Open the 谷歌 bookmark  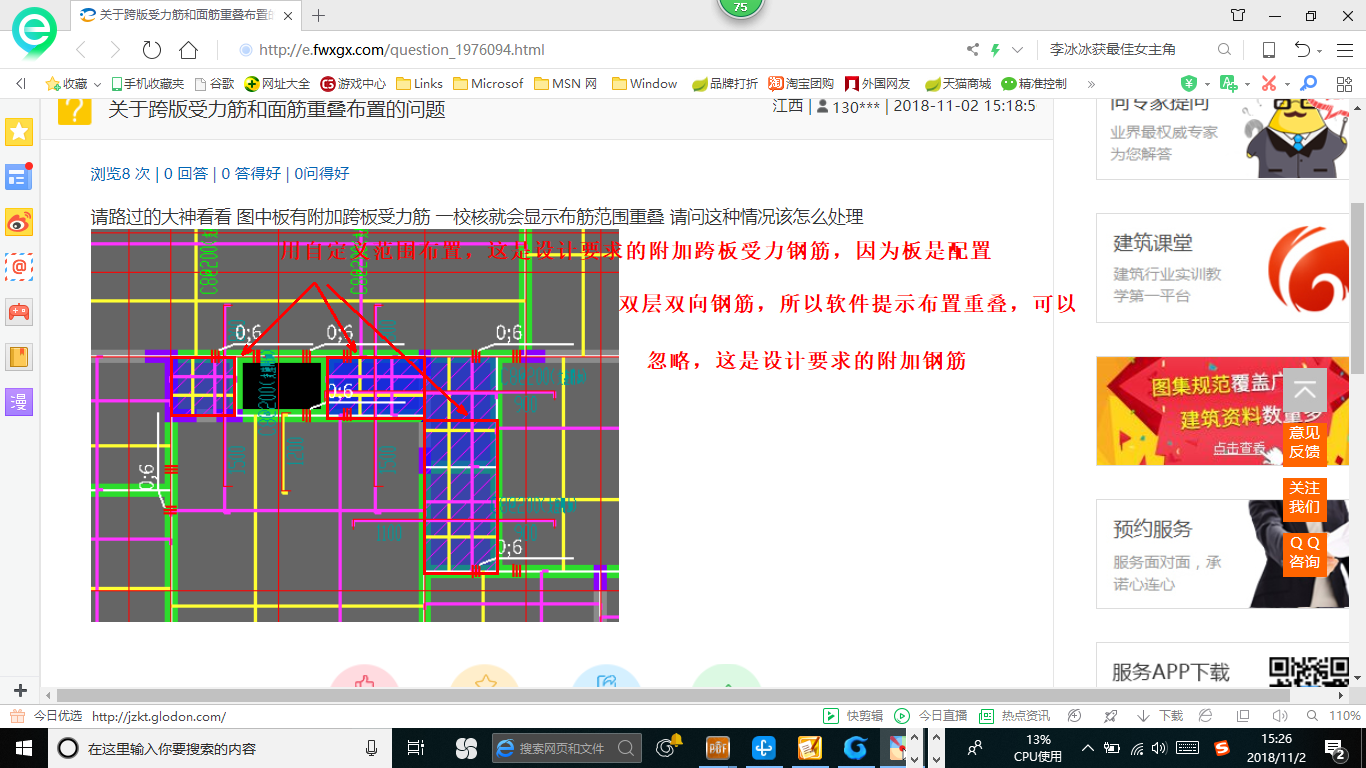point(214,84)
